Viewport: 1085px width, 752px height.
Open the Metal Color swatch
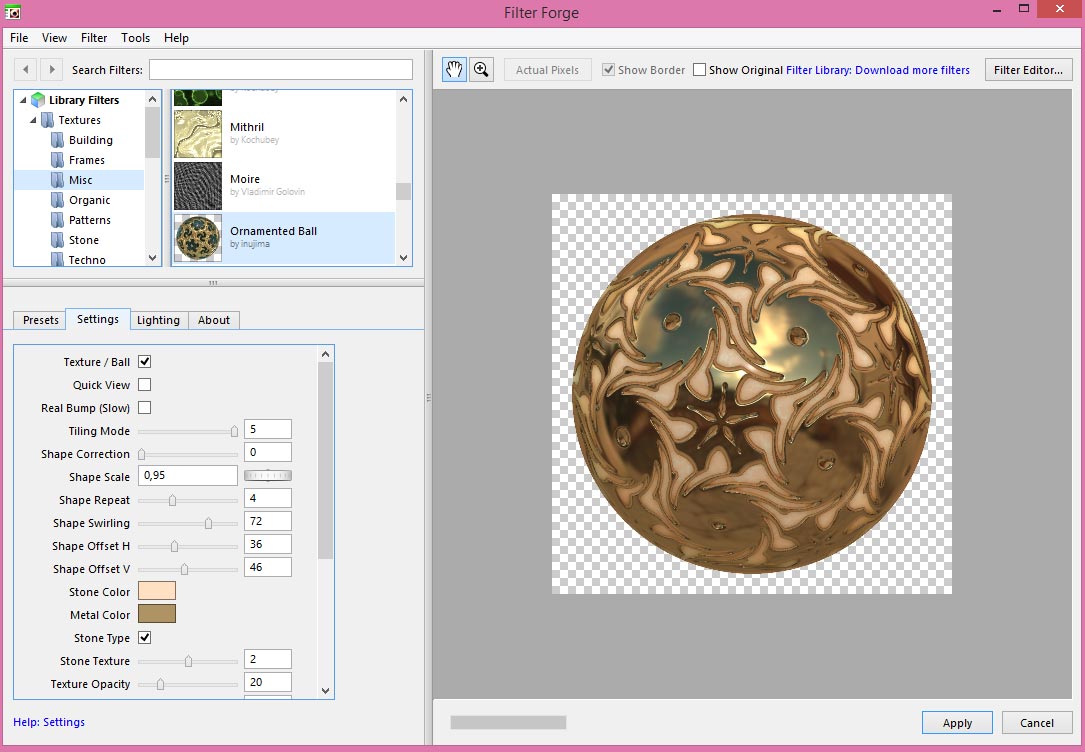(157, 614)
